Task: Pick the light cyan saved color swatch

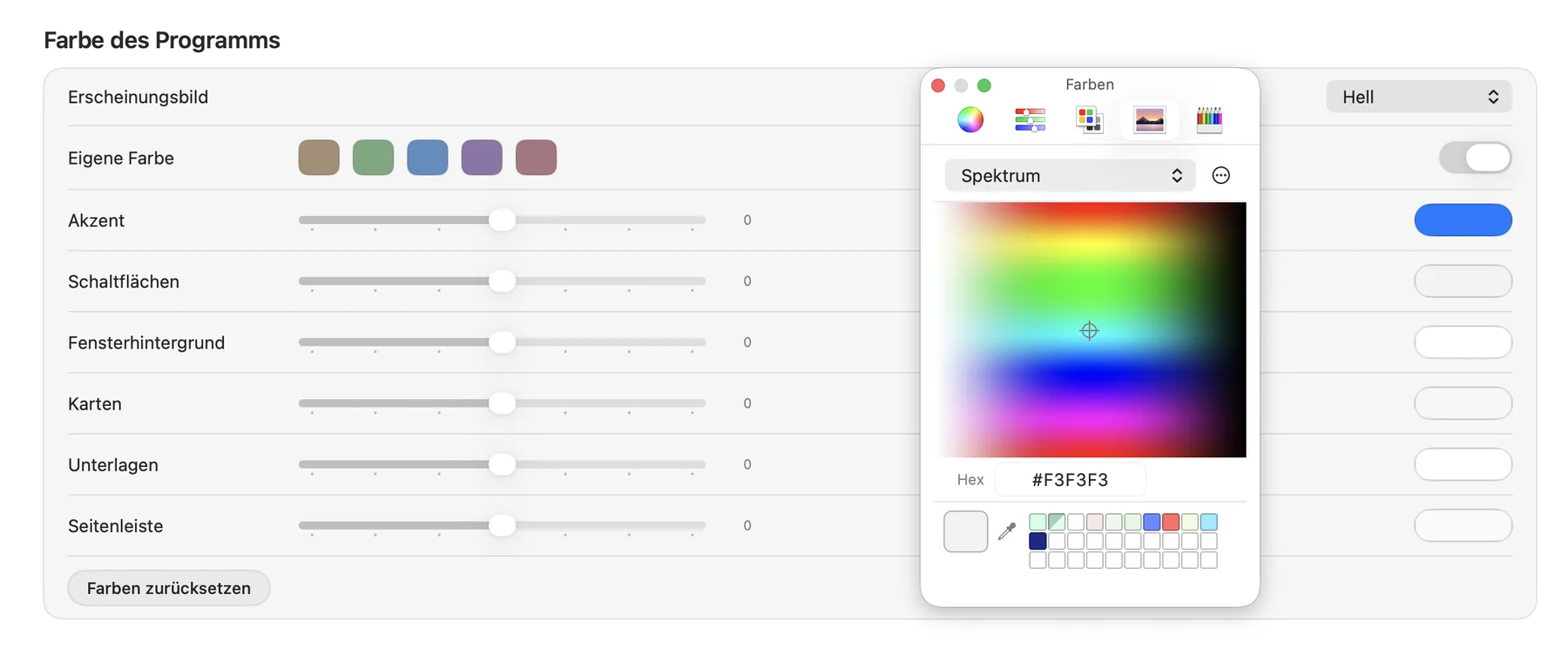Action: [x=1208, y=522]
